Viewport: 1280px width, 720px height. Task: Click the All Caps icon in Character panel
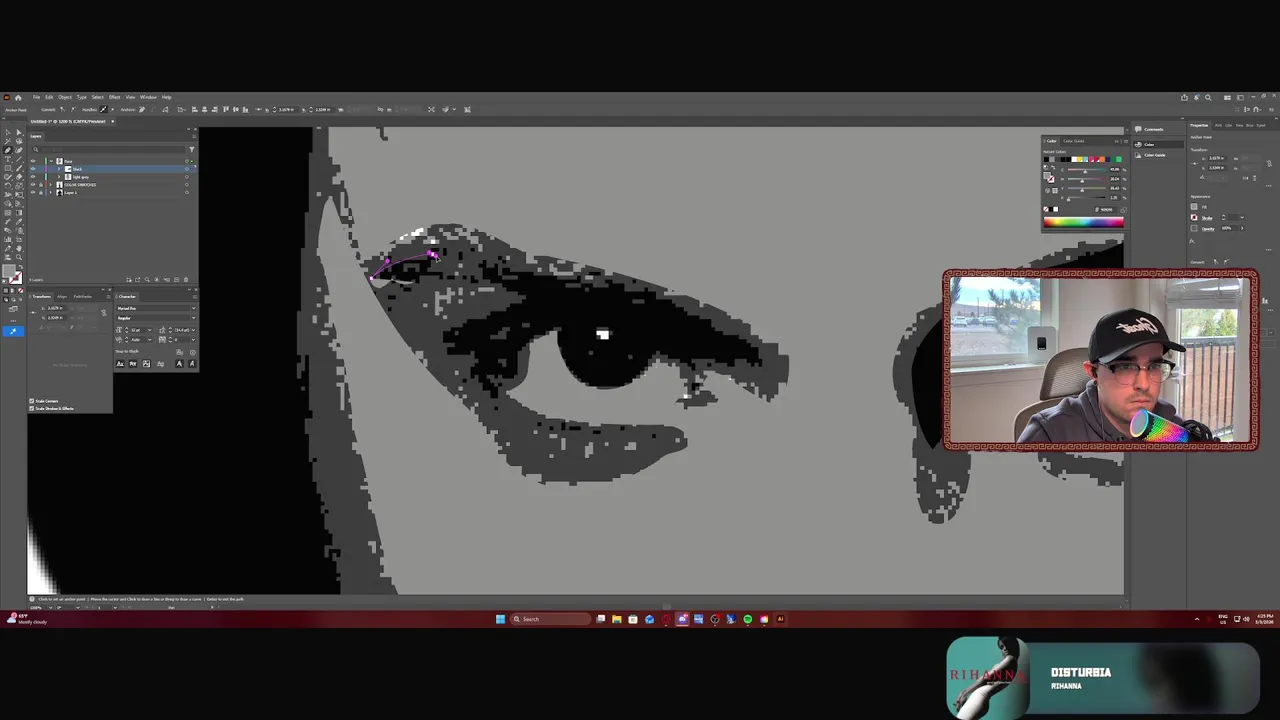[120, 364]
